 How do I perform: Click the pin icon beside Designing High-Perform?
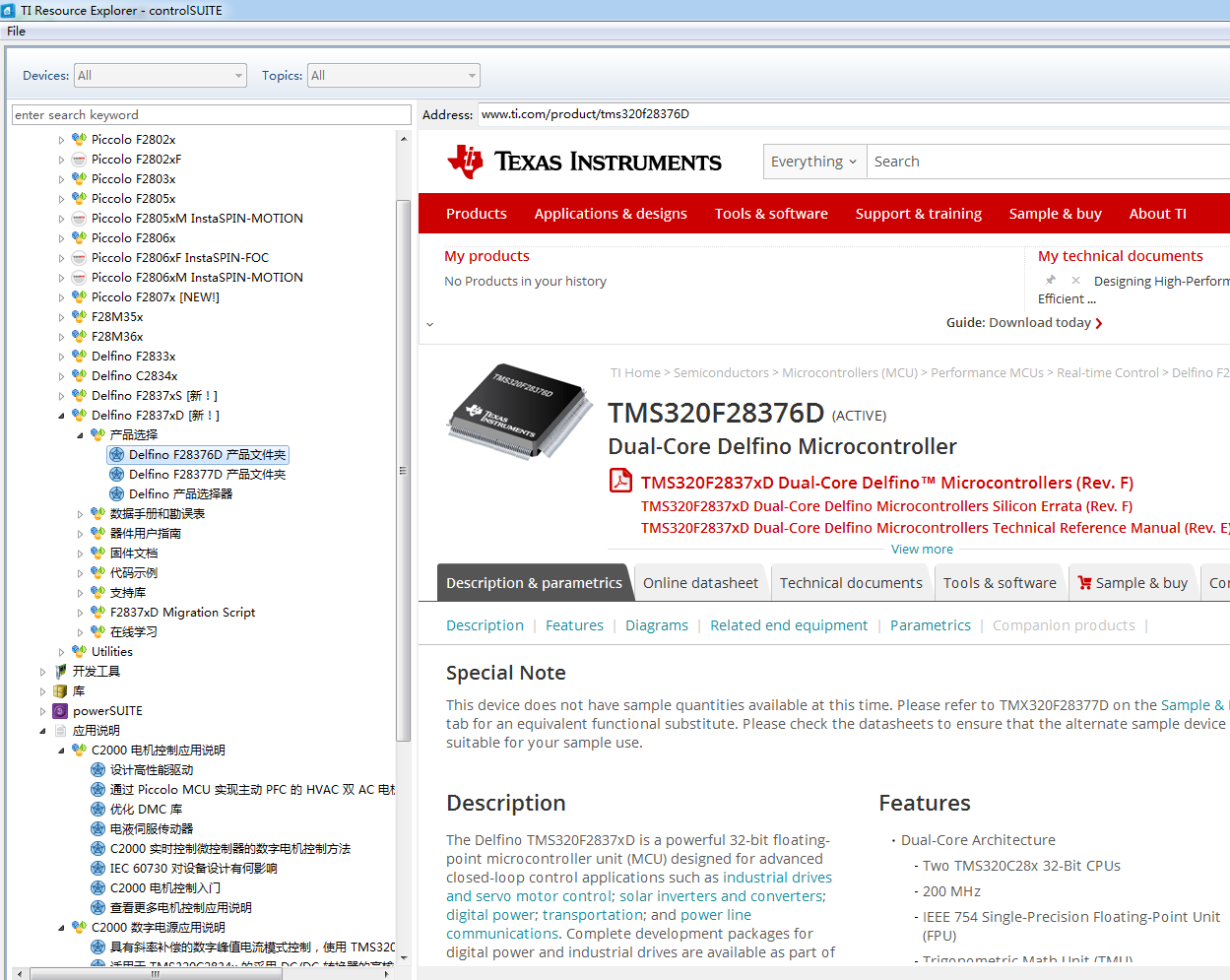tap(1051, 281)
